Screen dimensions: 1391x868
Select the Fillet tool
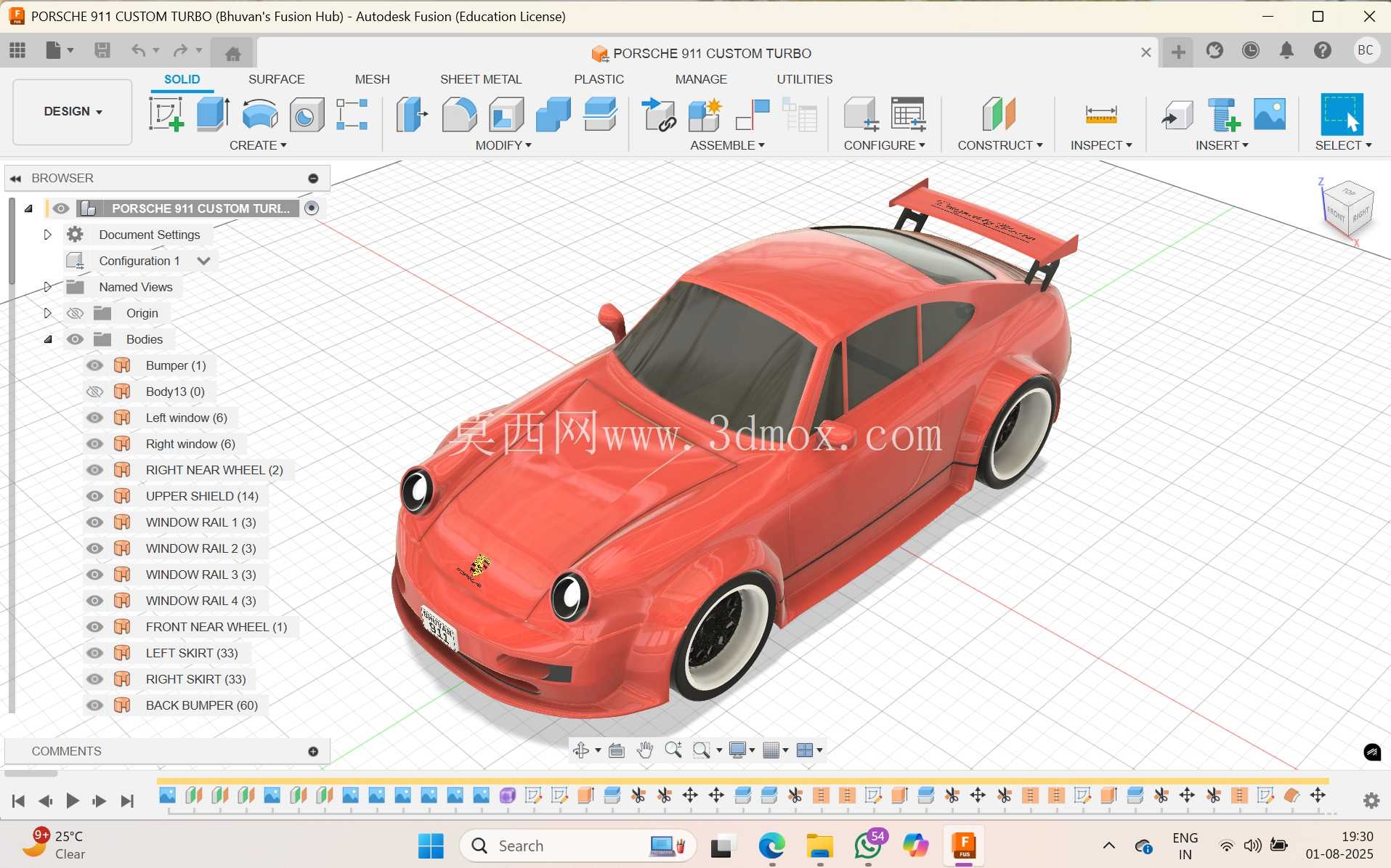point(459,115)
